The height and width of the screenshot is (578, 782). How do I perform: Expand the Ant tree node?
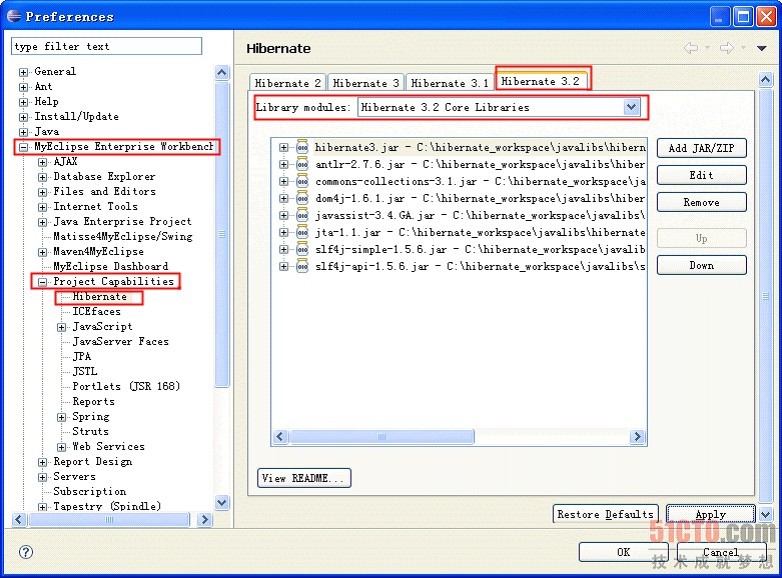tap(23, 87)
